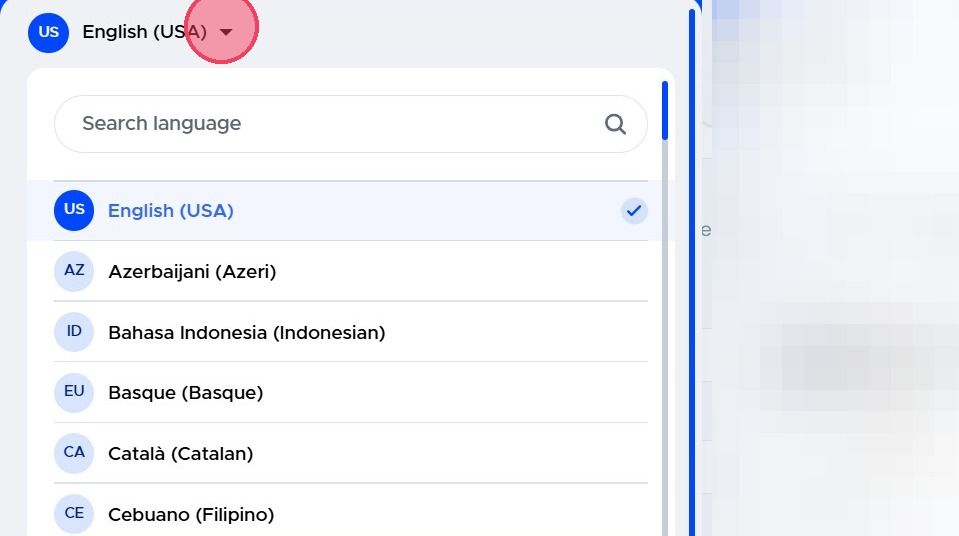959x536 pixels.
Task: Click the US badge in selected list row
Action: 74,210
